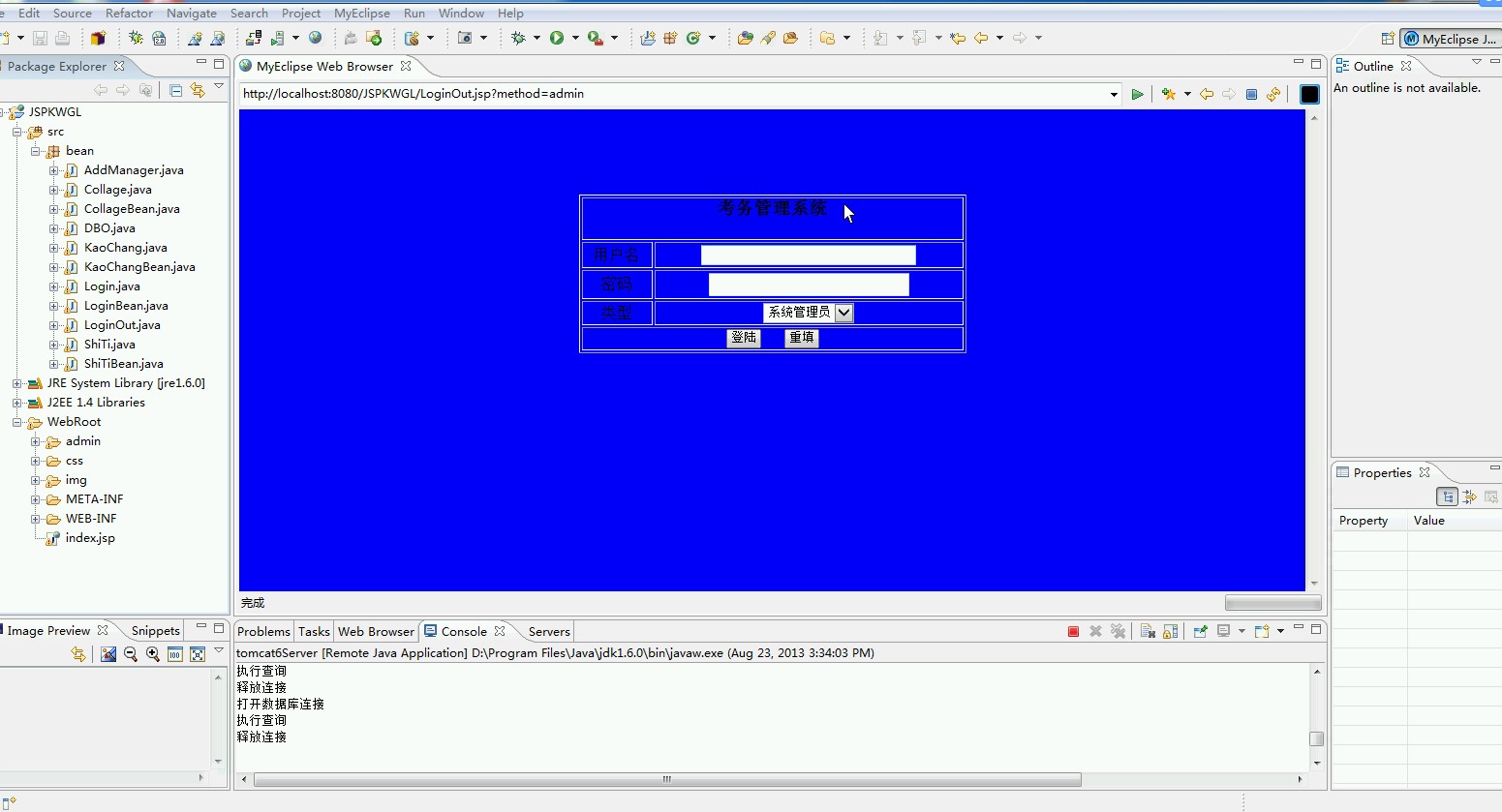
Task: Close the MyEclipse Web Browser tab
Action: 406,66
